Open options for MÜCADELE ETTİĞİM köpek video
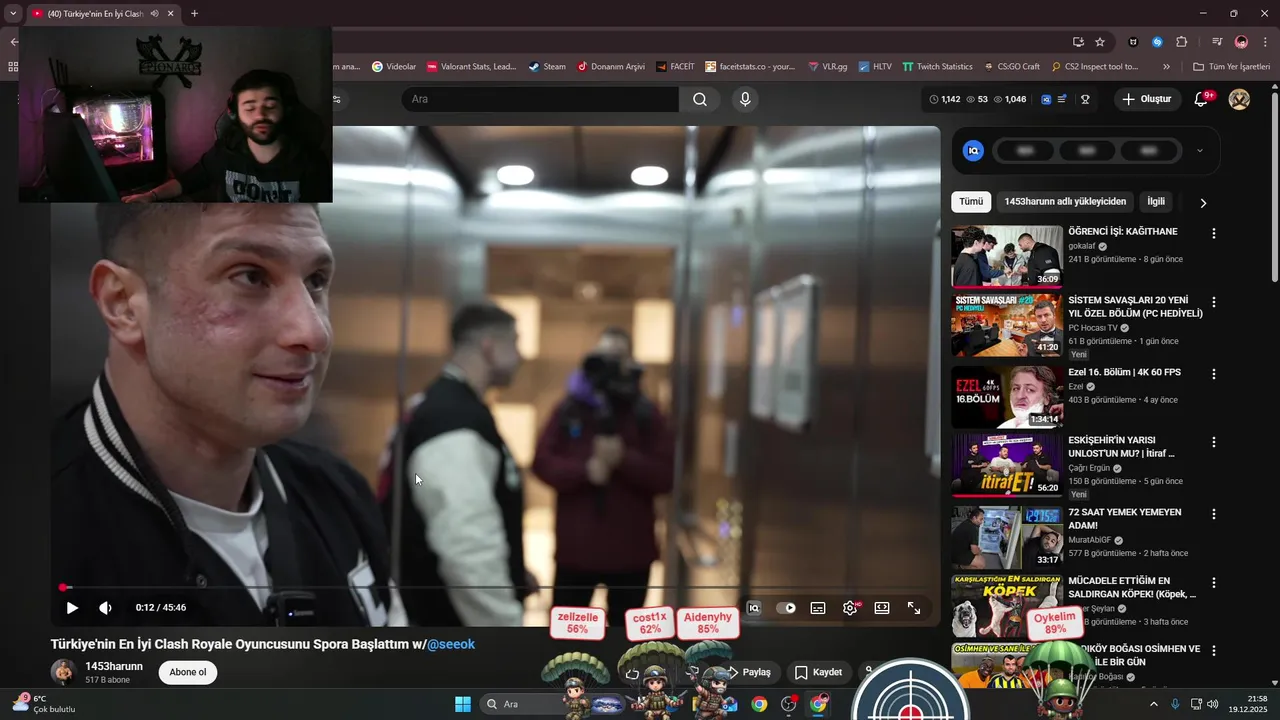Image resolution: width=1280 pixels, height=720 pixels. click(1214, 582)
